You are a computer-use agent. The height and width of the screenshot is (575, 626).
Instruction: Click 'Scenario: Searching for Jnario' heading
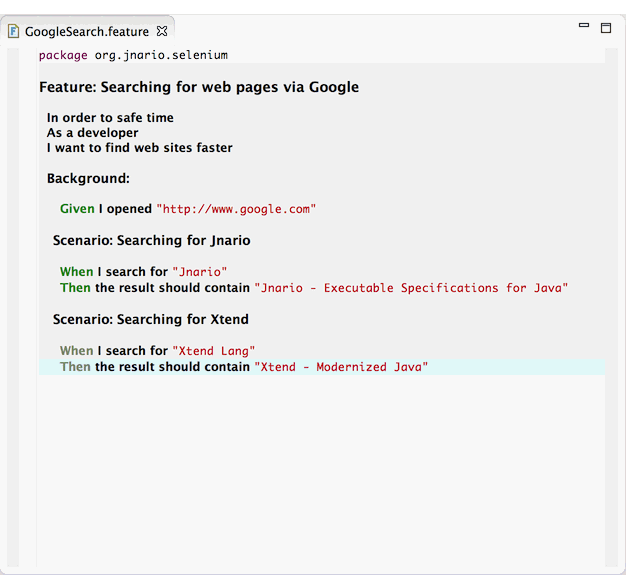tap(151, 240)
